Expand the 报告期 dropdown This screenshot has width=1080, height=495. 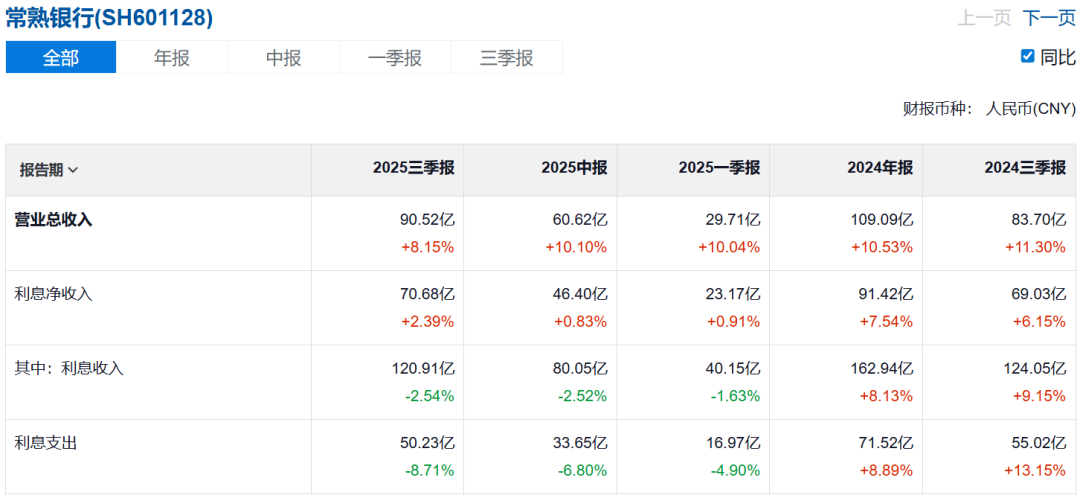tap(49, 170)
